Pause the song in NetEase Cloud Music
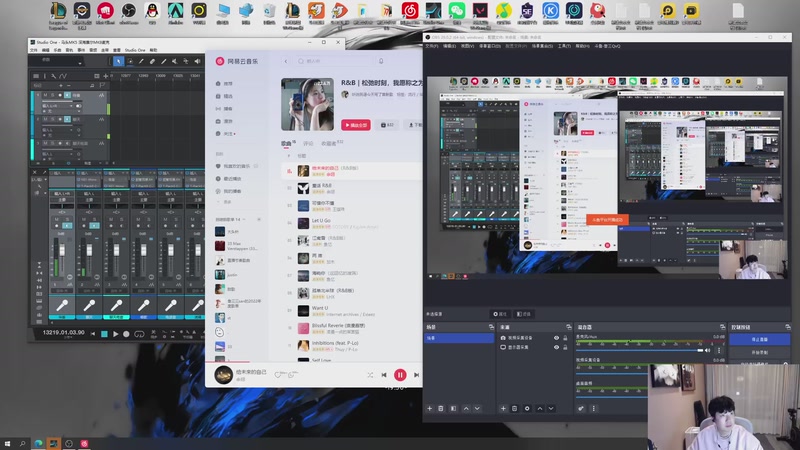800x450 pixels. (400, 375)
